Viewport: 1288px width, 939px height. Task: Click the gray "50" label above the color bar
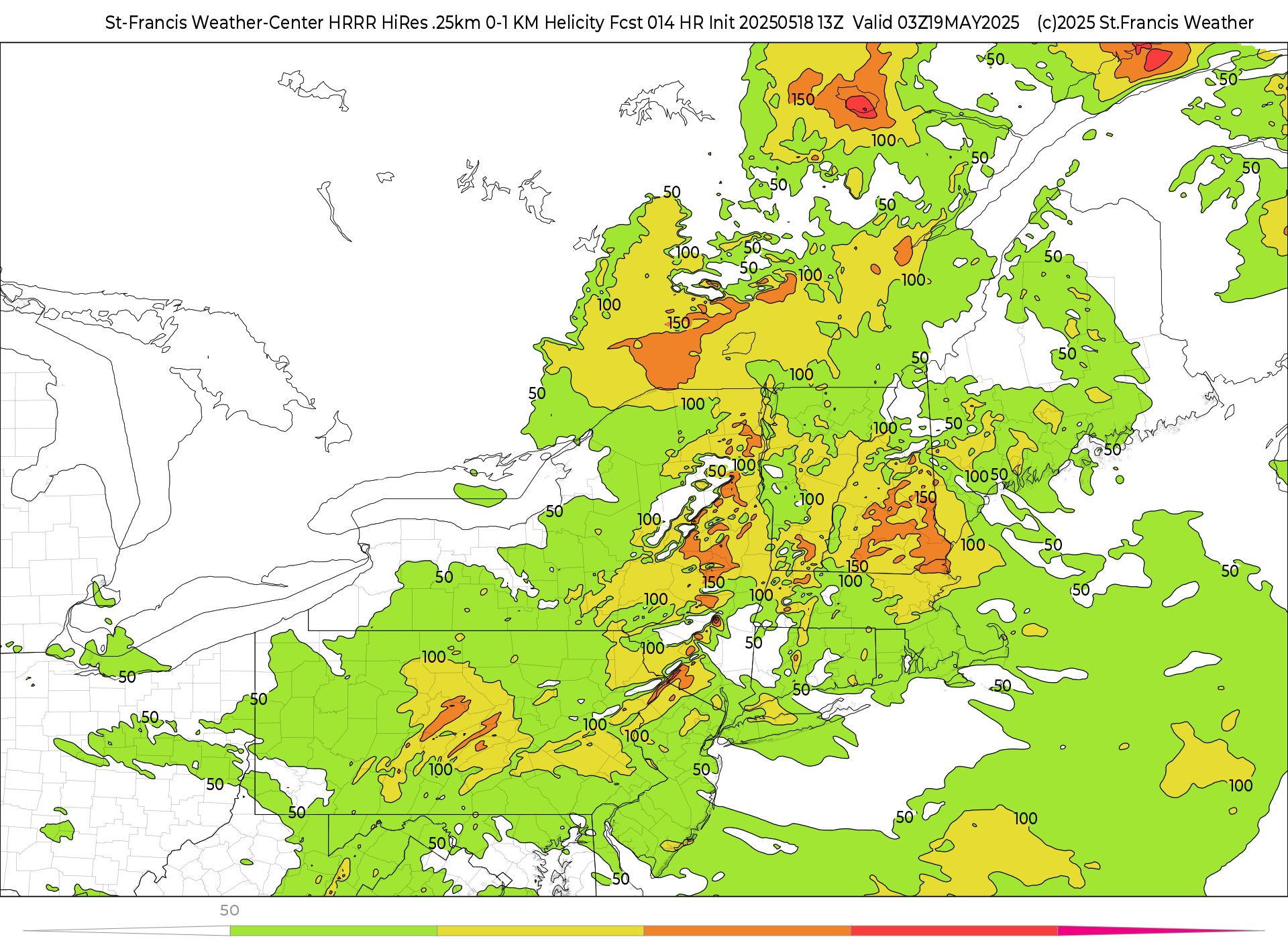[x=229, y=910]
